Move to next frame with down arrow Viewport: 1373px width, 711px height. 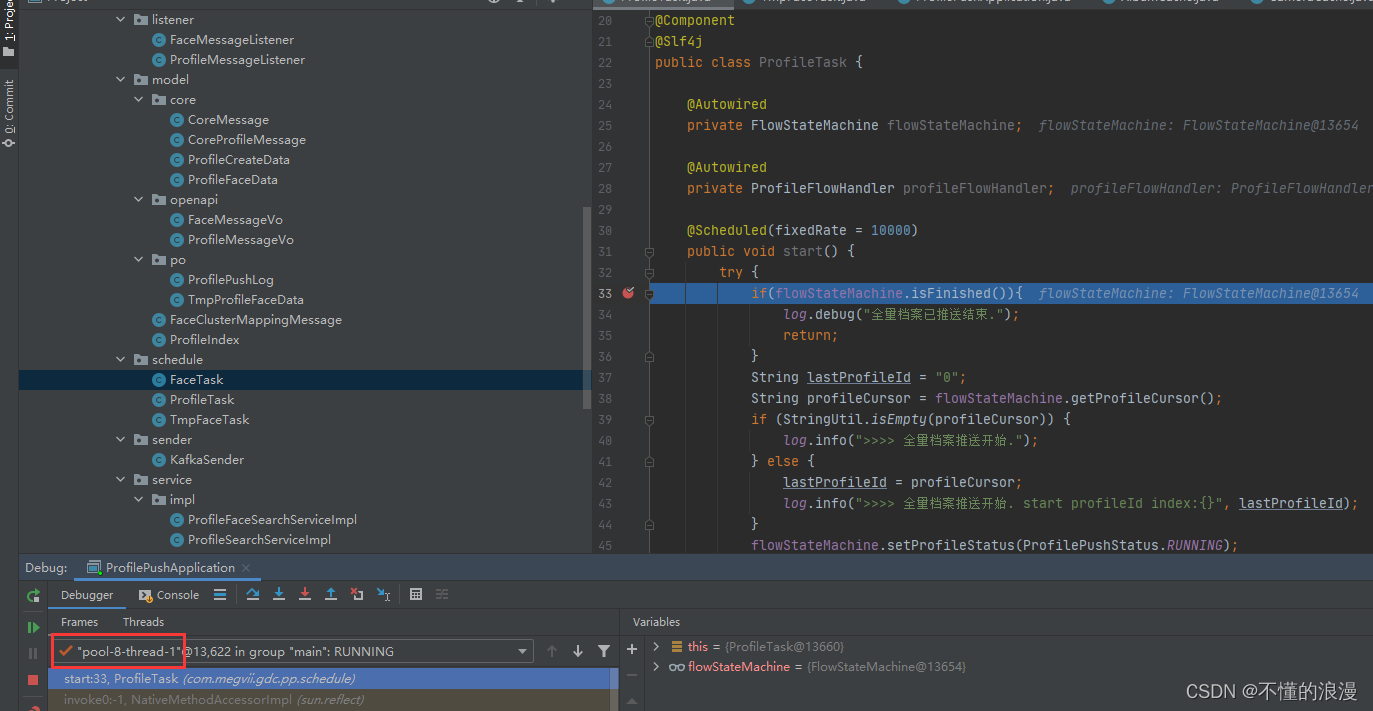[x=578, y=651]
